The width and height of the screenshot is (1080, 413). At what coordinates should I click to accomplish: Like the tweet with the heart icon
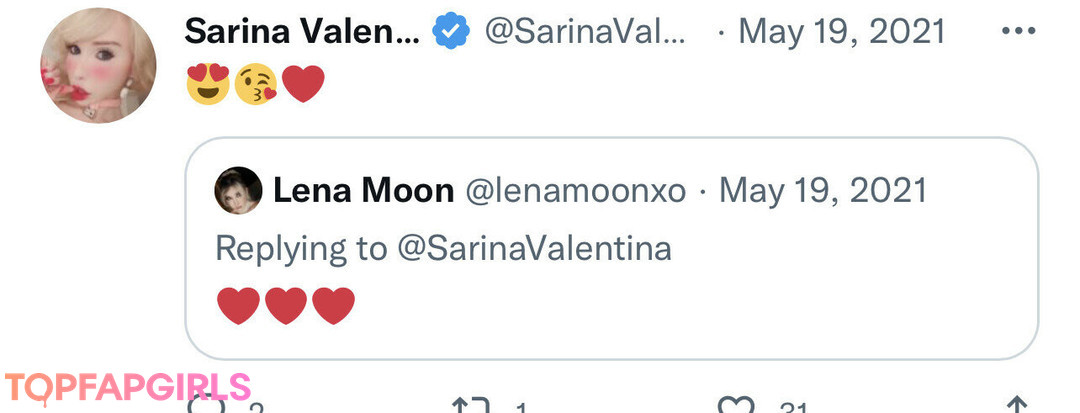[x=737, y=407]
